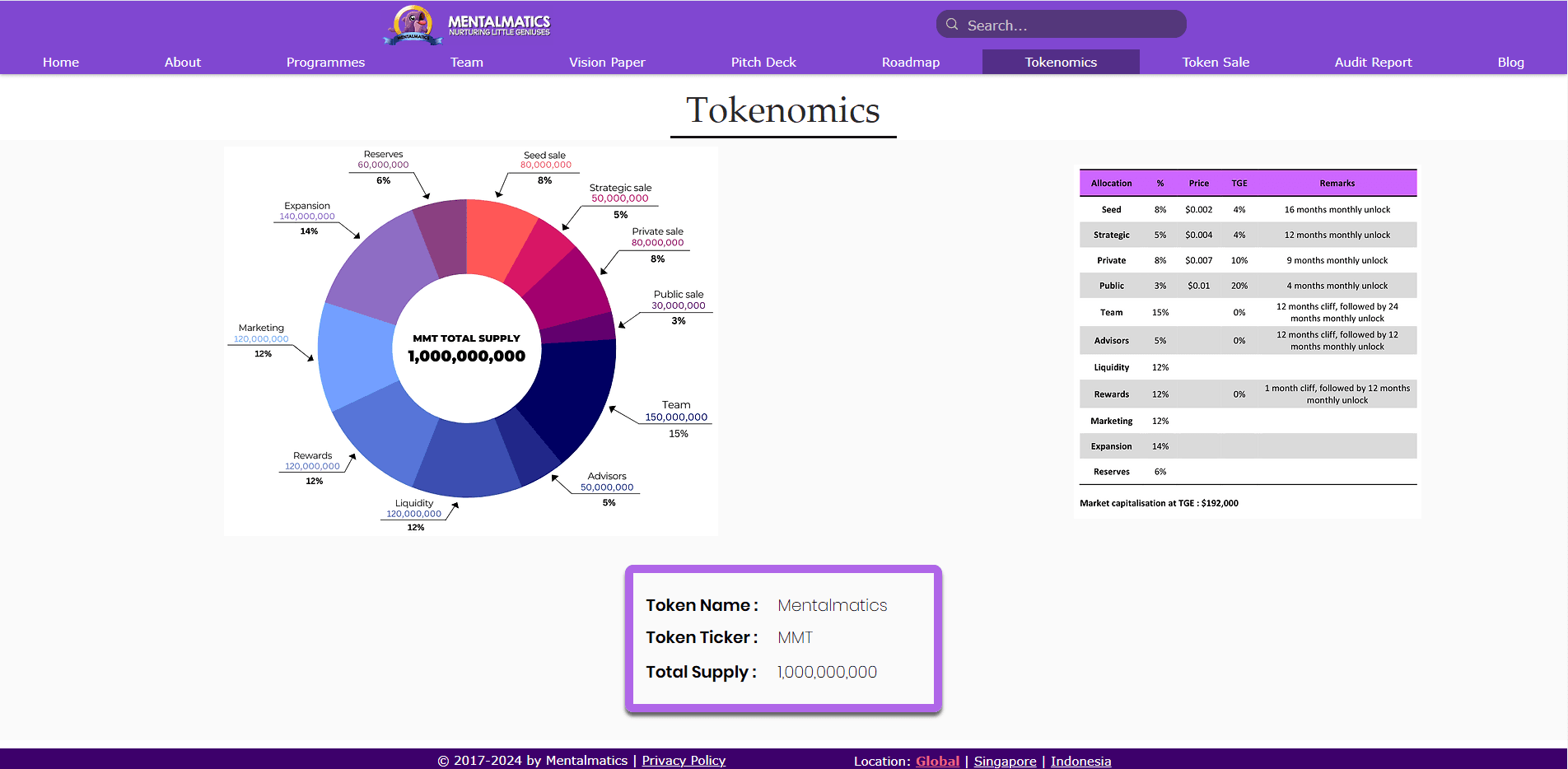This screenshot has width=1568, height=769.
Task: Click the 'Seed sale' chart label
Action: coord(544,155)
